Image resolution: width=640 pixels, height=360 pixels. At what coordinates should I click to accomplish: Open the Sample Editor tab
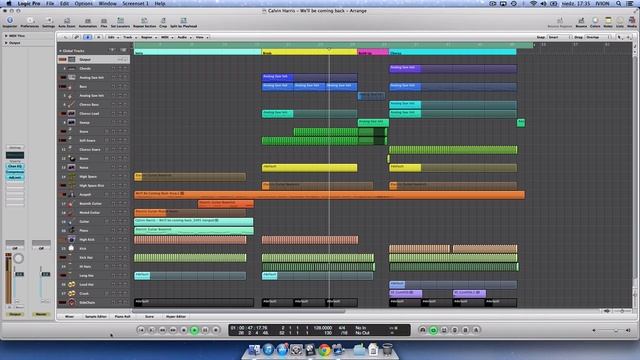tap(96, 316)
